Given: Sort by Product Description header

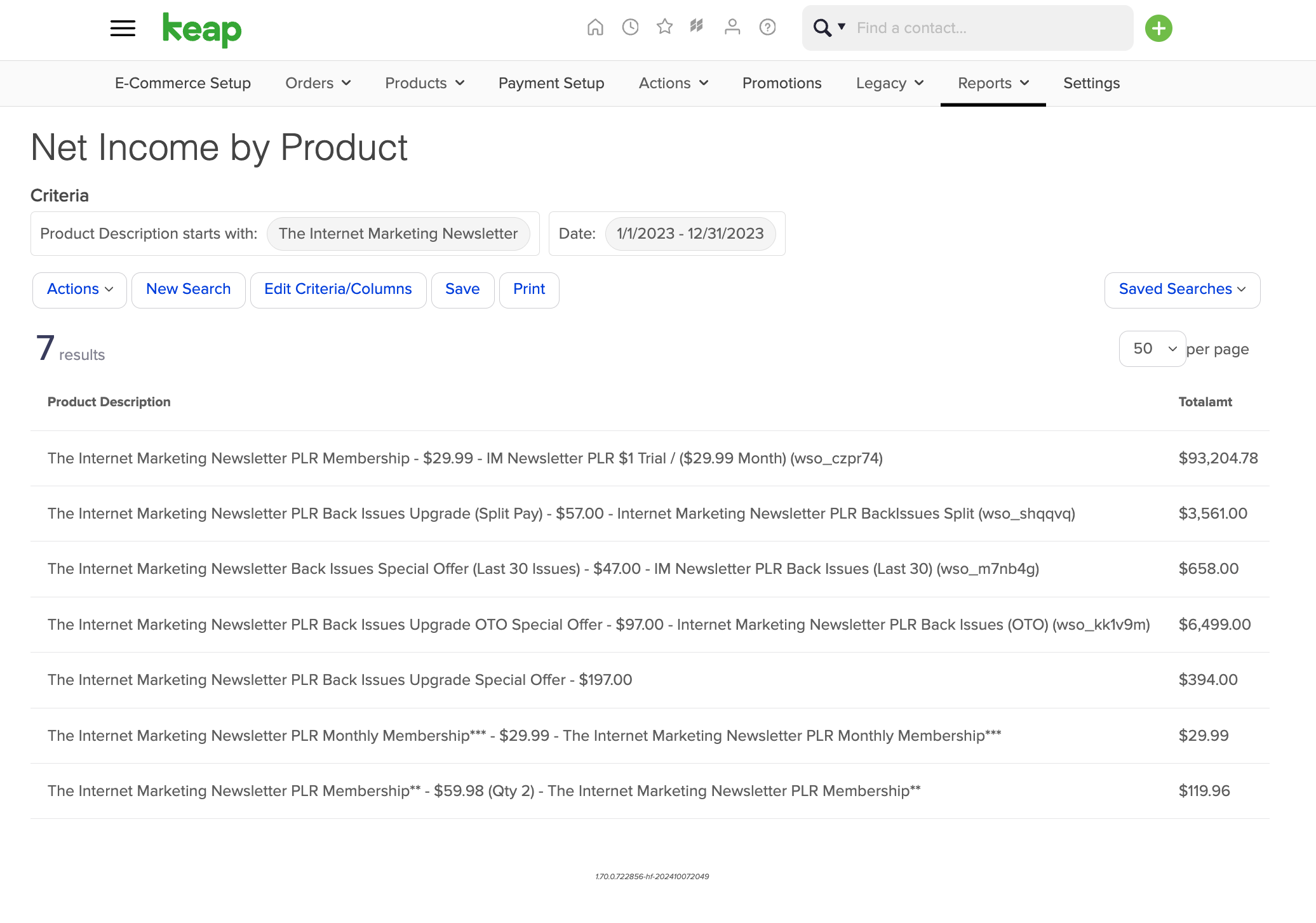Looking at the screenshot, I should point(109,402).
